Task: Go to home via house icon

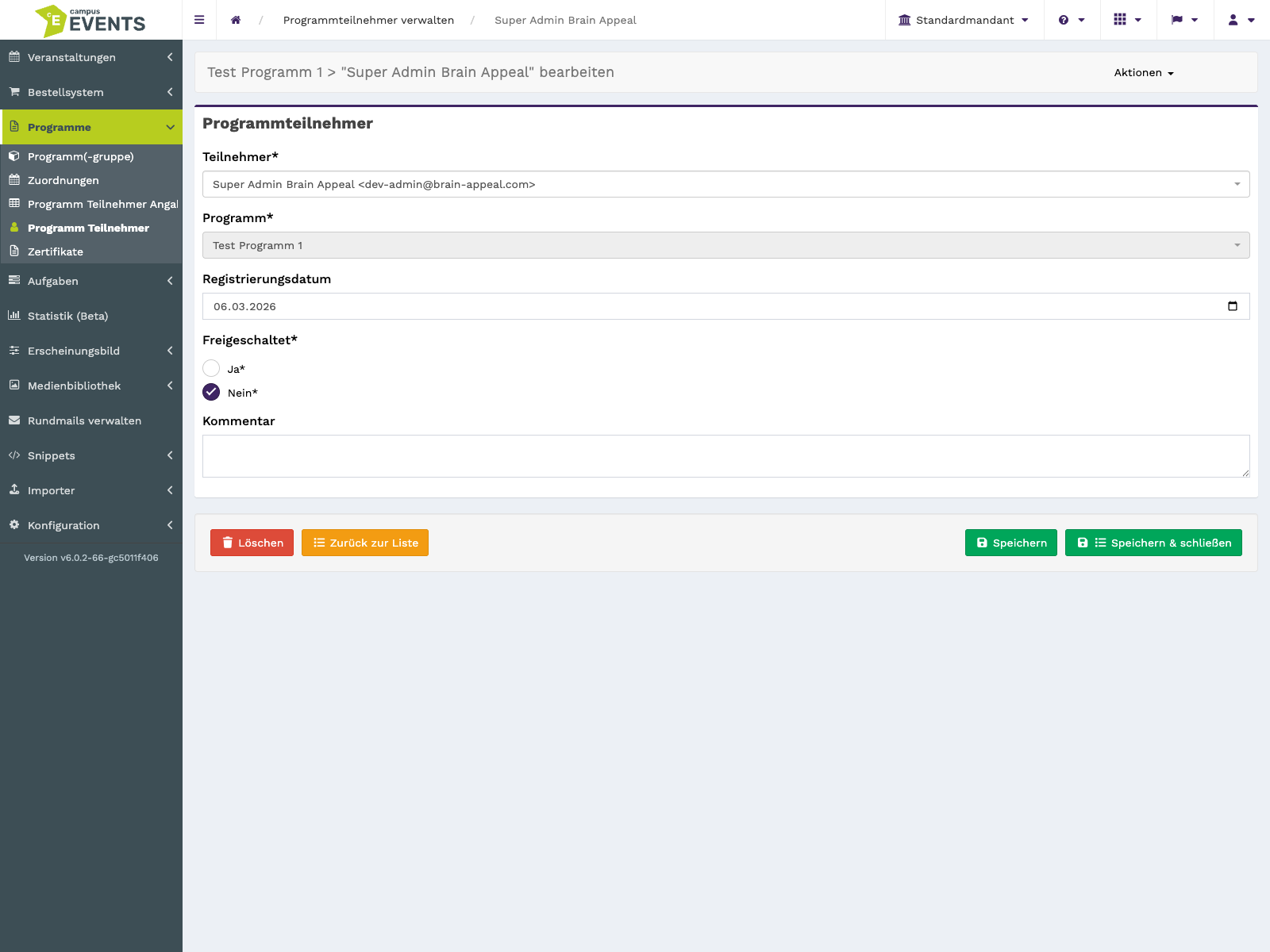Action: point(236,20)
